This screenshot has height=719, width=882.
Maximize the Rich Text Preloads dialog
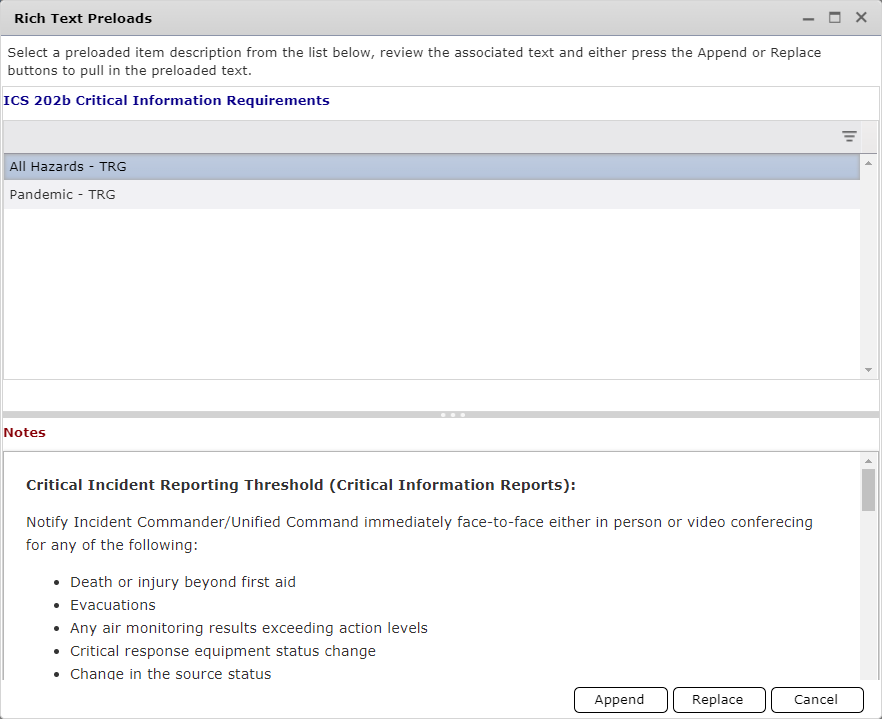click(x=834, y=17)
